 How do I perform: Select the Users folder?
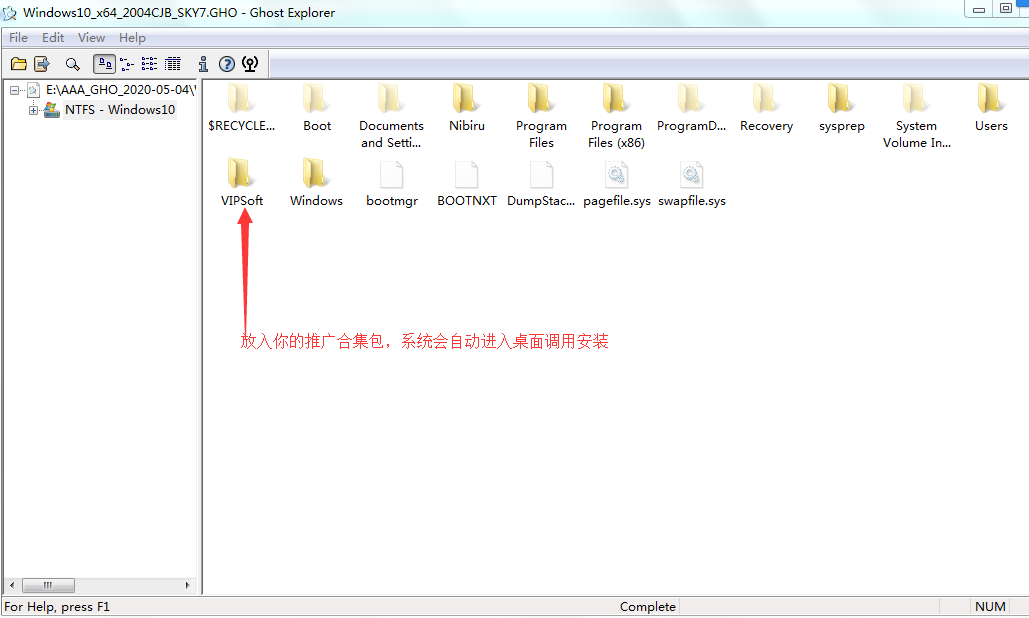coord(991,109)
